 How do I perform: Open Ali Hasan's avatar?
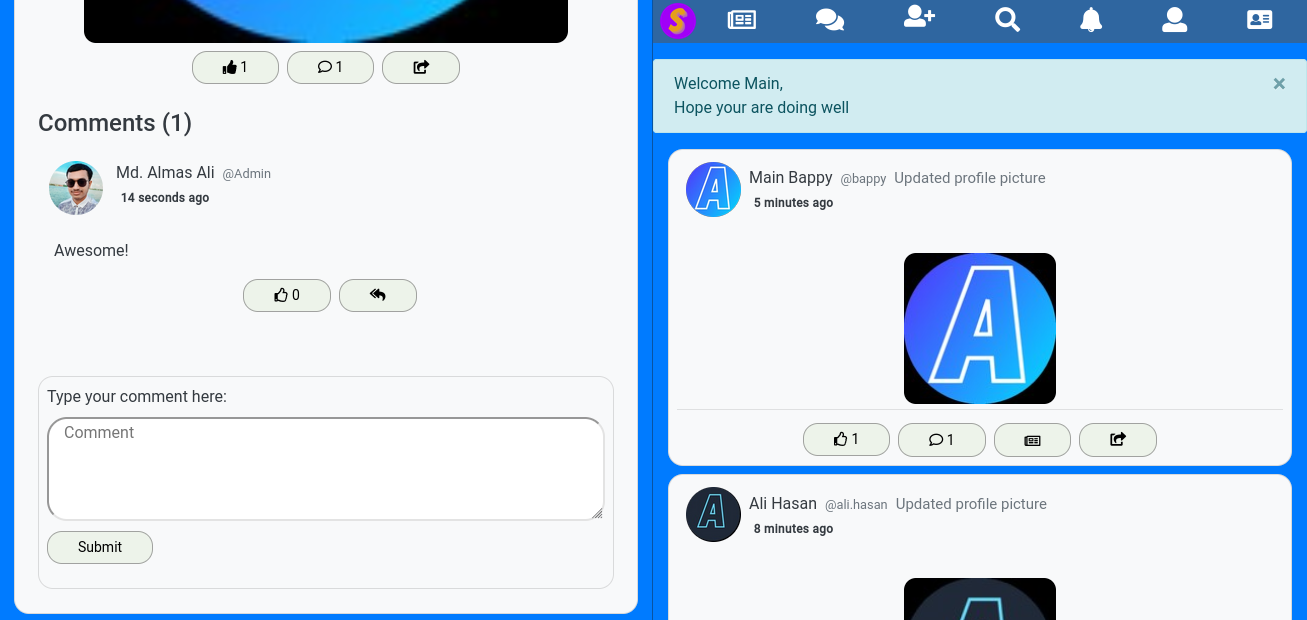[713, 515]
